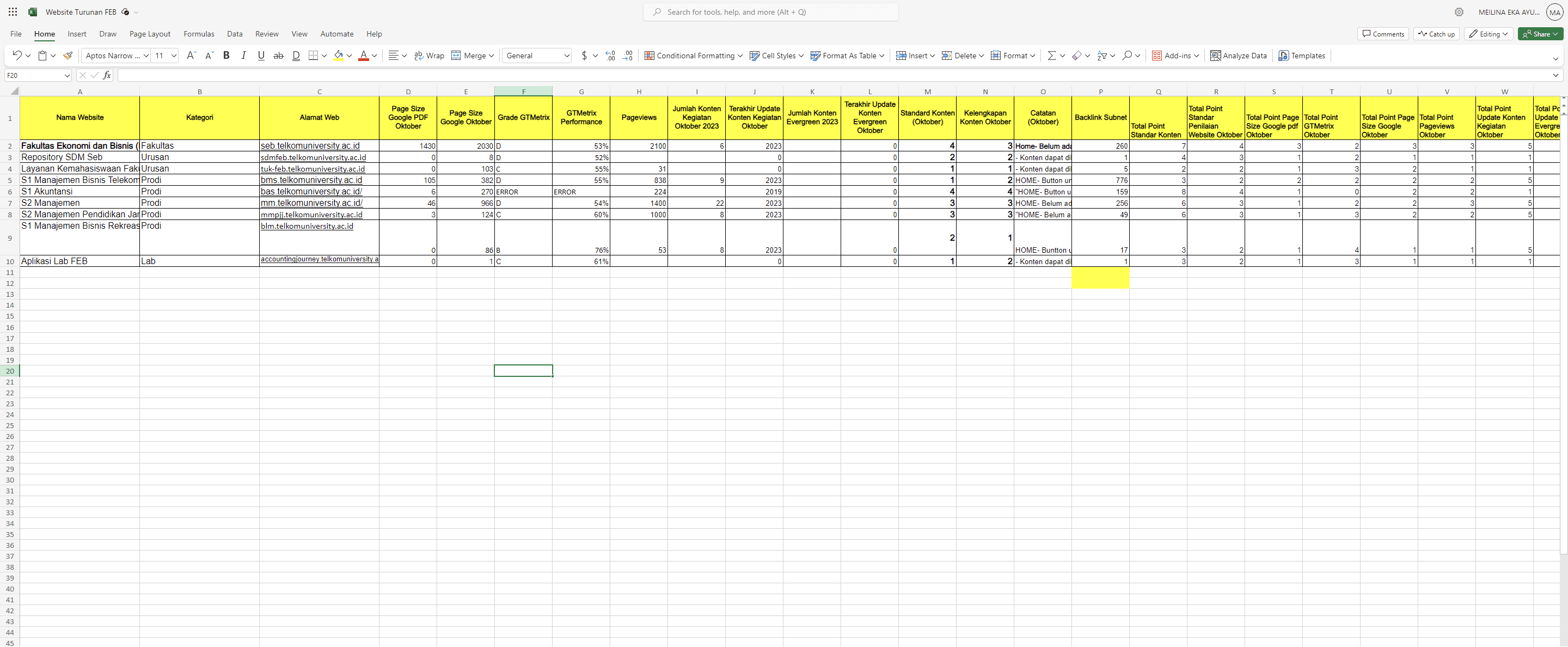Open the Comments pane

pyautogui.click(x=1383, y=34)
